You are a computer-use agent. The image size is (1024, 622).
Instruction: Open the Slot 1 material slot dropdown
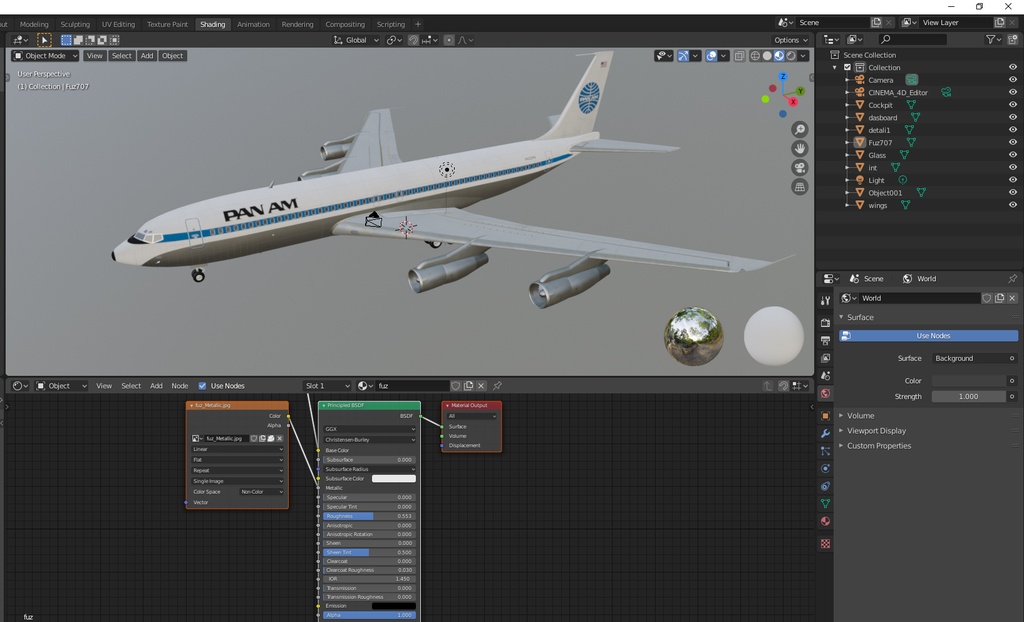pos(327,386)
